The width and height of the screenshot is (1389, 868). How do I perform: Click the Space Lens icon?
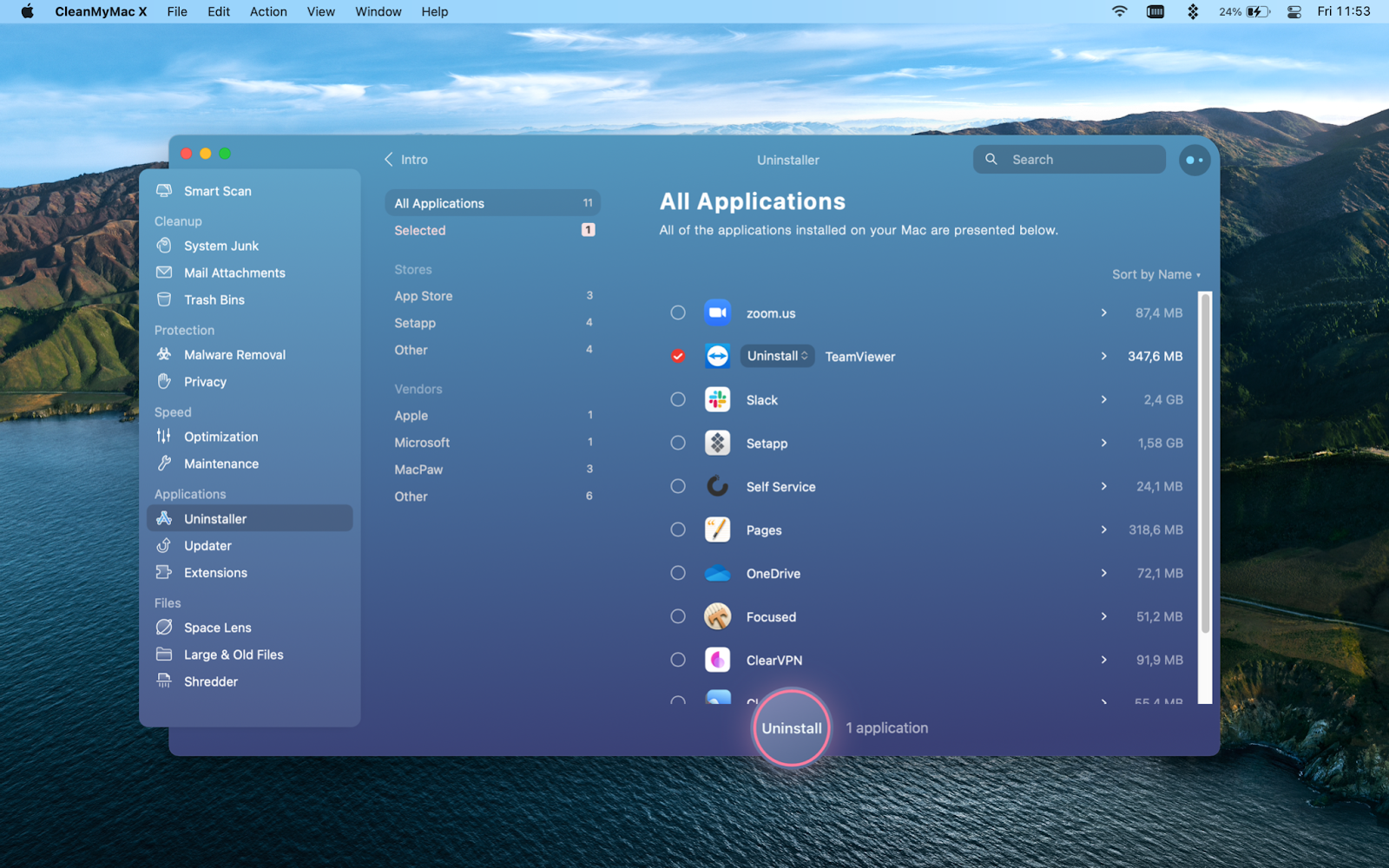(x=164, y=627)
